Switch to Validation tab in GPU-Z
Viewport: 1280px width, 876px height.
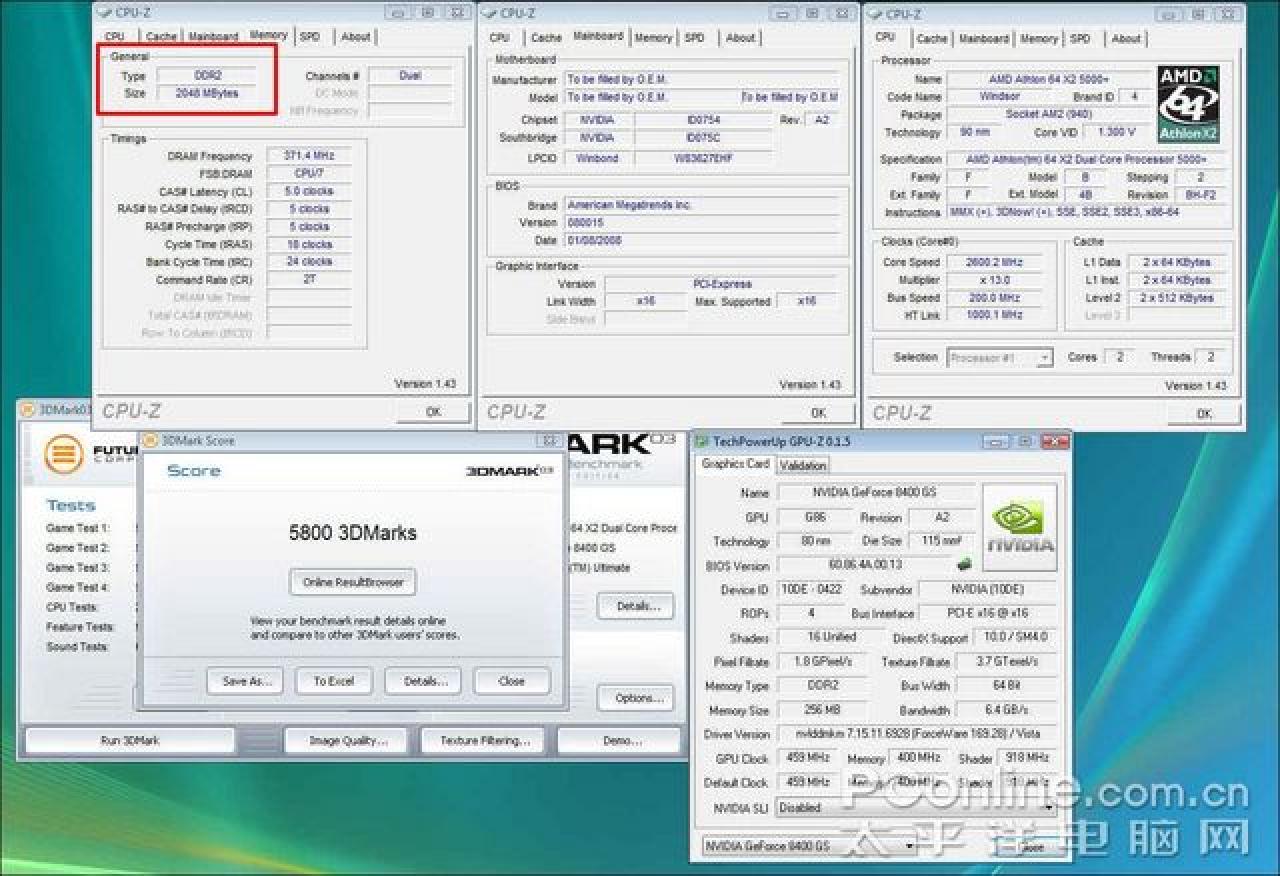coord(802,465)
